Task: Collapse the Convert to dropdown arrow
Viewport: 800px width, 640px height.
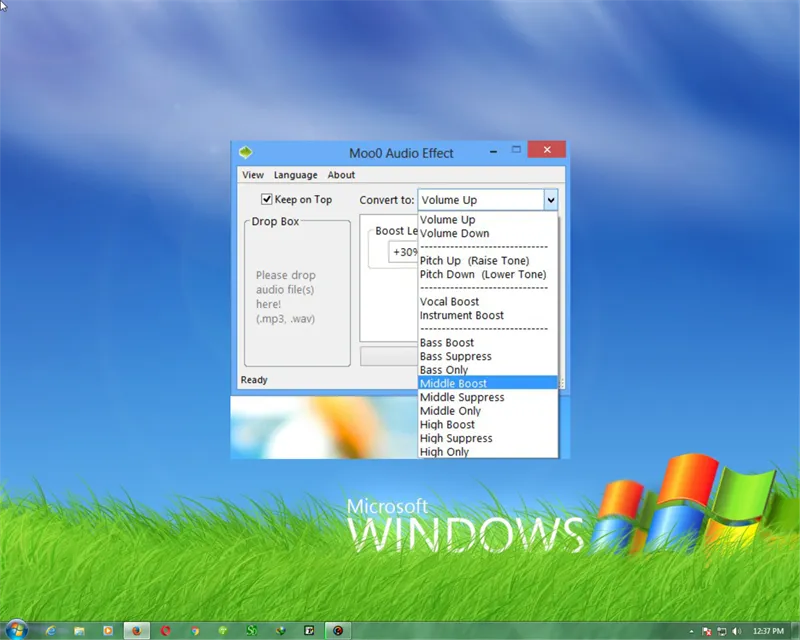Action: click(550, 200)
